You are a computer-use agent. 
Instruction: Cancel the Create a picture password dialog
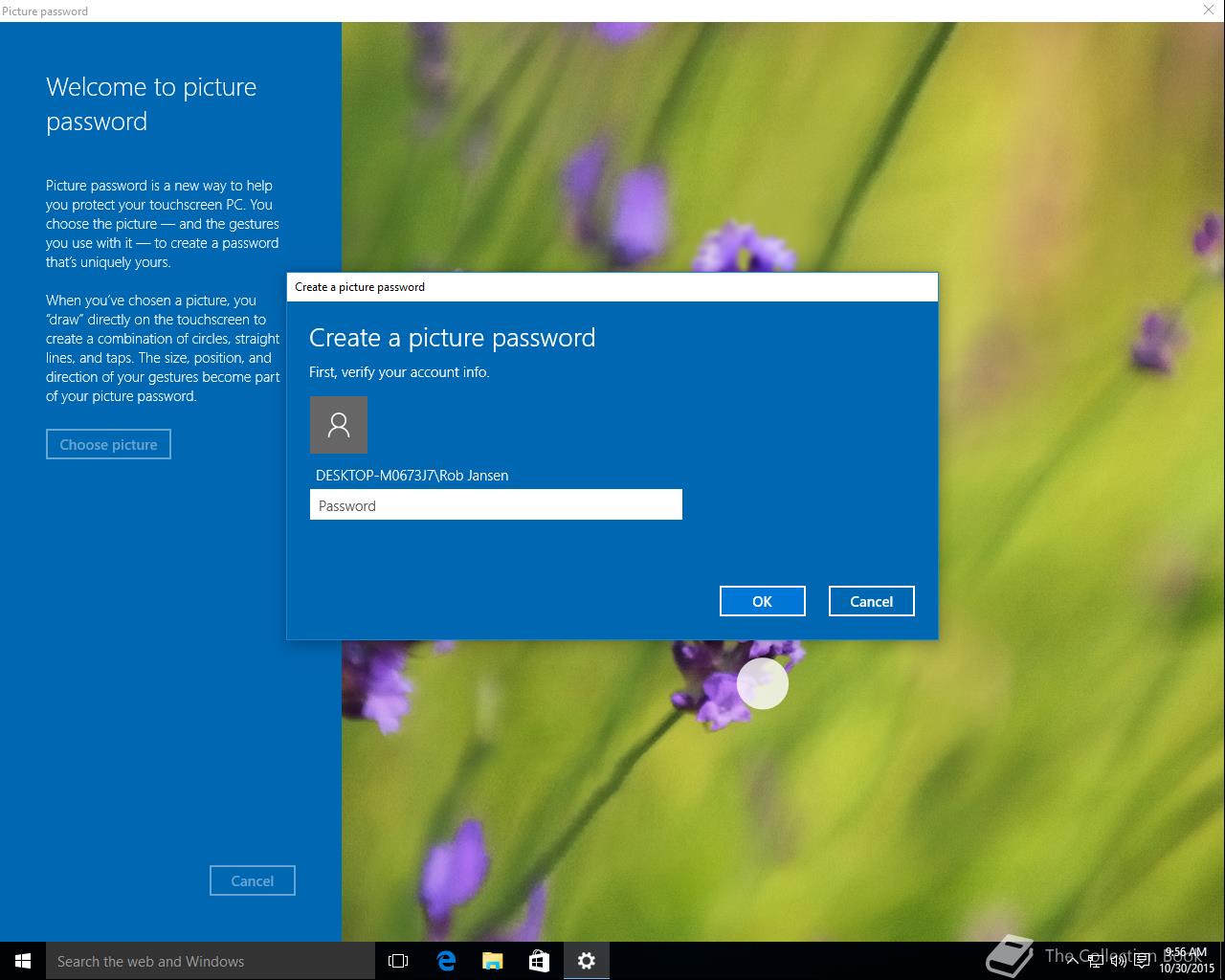click(871, 601)
